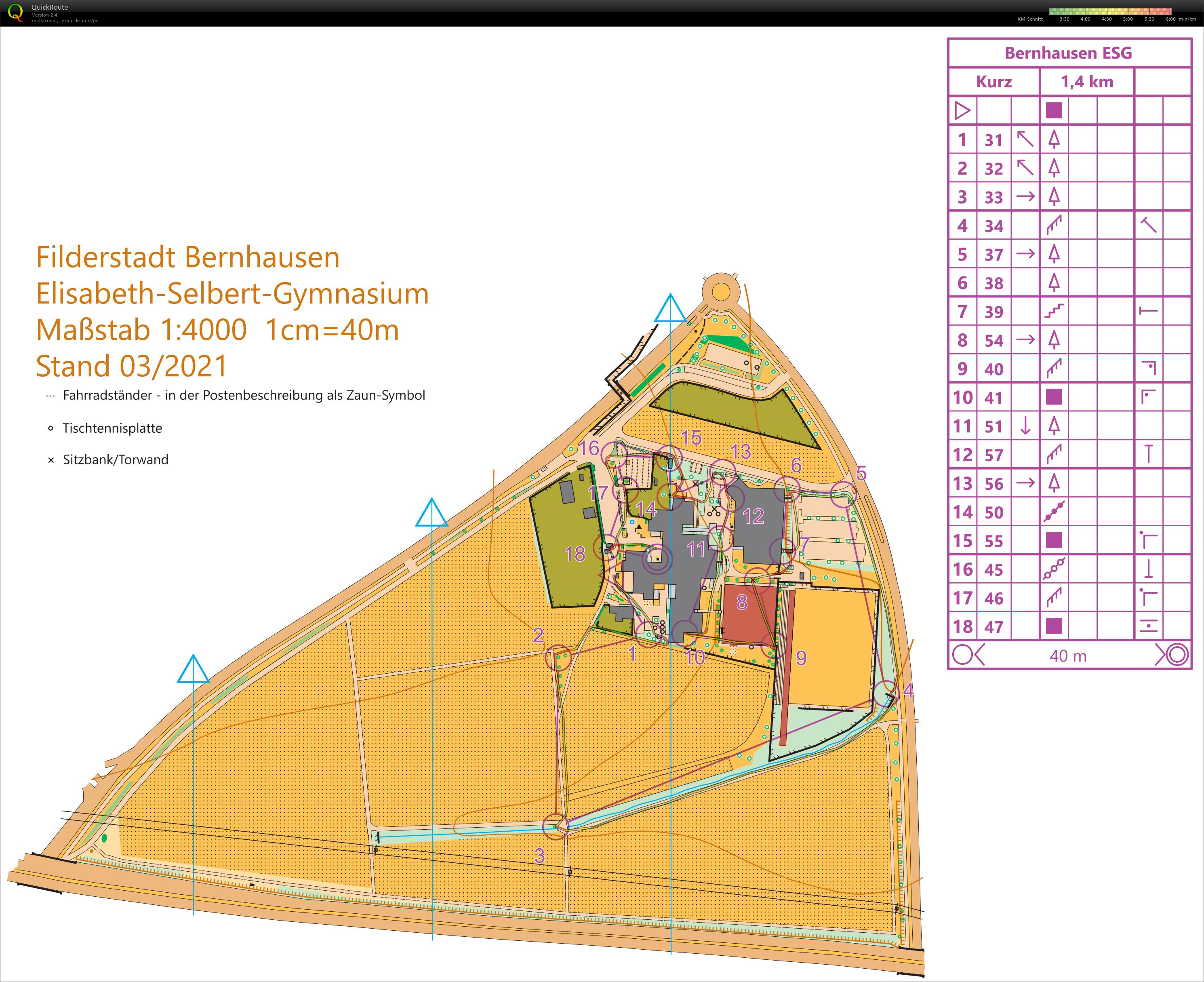Click the fence symbol in control 4 row

tap(1054, 225)
